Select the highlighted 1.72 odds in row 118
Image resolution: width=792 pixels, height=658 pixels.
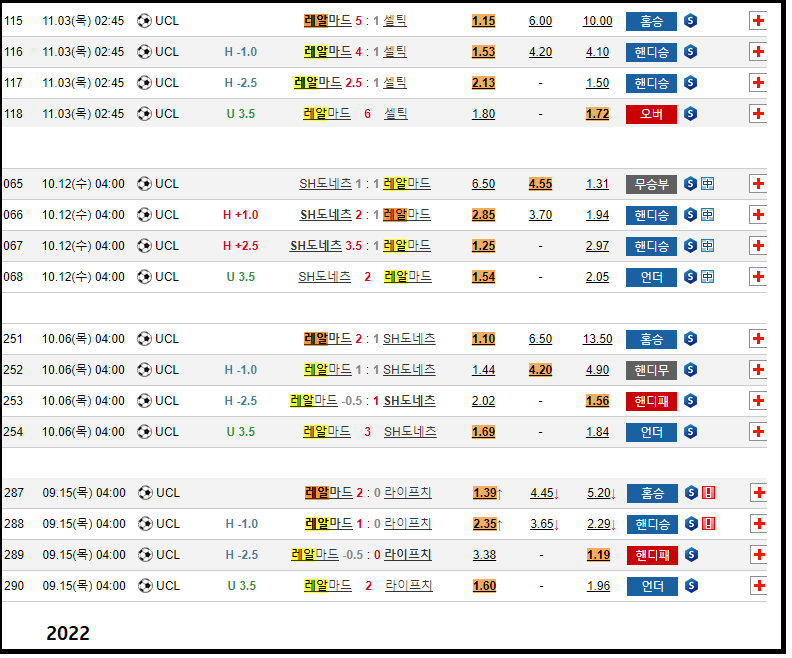[x=598, y=114]
